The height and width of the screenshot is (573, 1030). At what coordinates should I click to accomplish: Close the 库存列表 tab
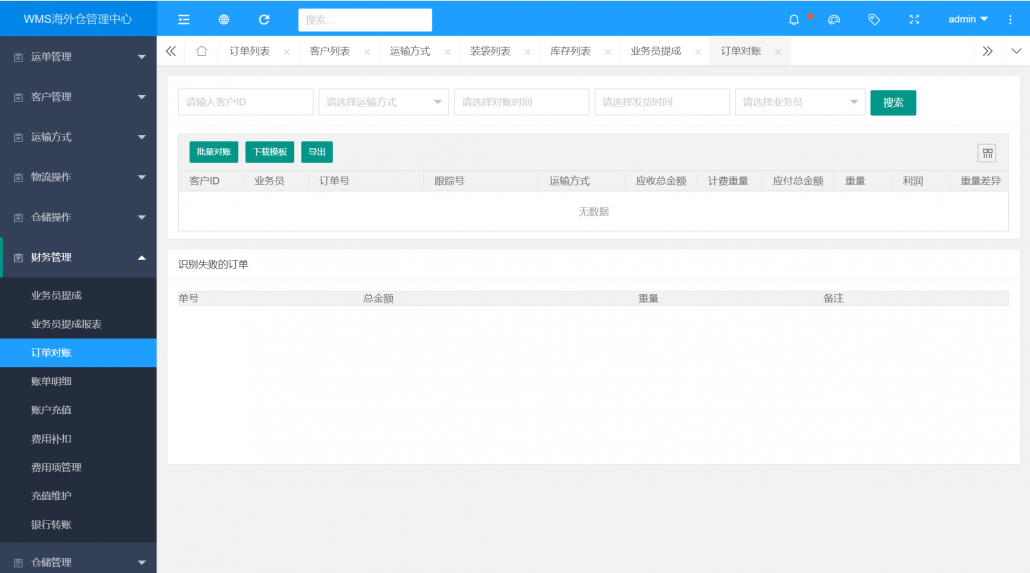608,52
